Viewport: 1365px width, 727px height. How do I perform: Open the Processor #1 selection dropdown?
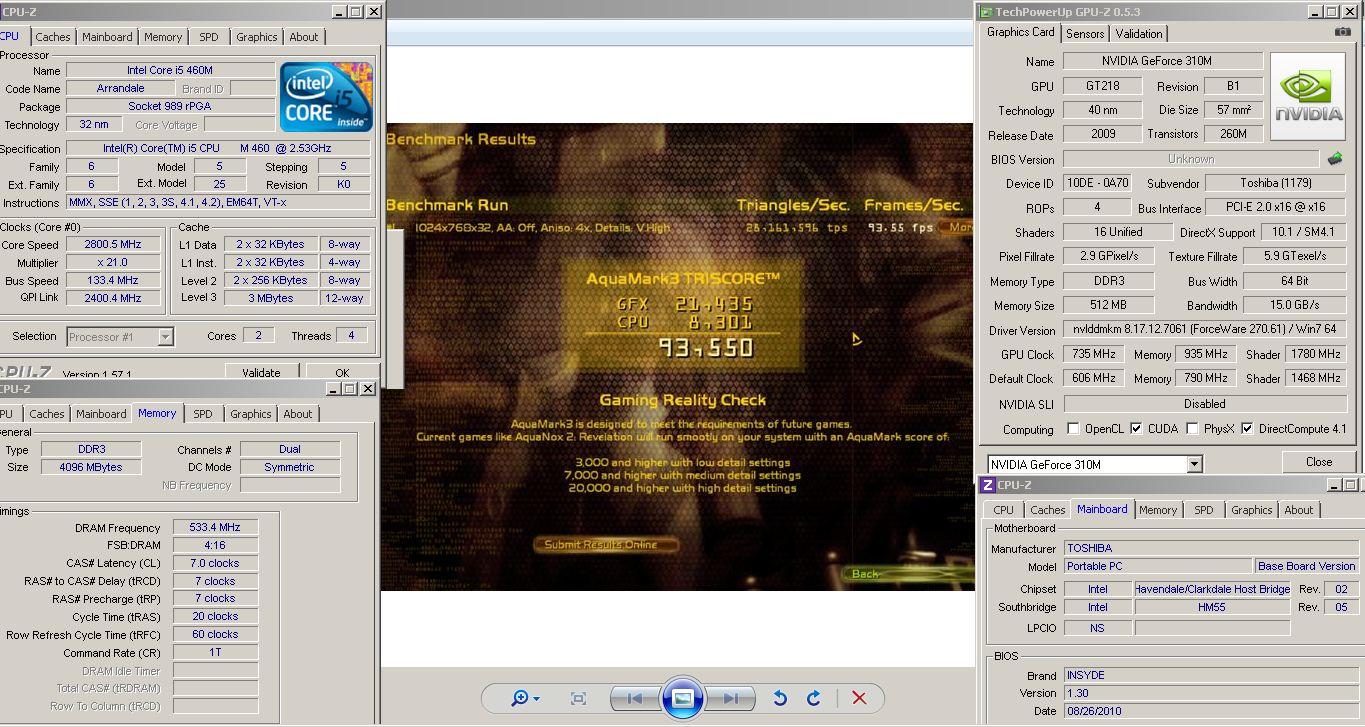click(165, 337)
